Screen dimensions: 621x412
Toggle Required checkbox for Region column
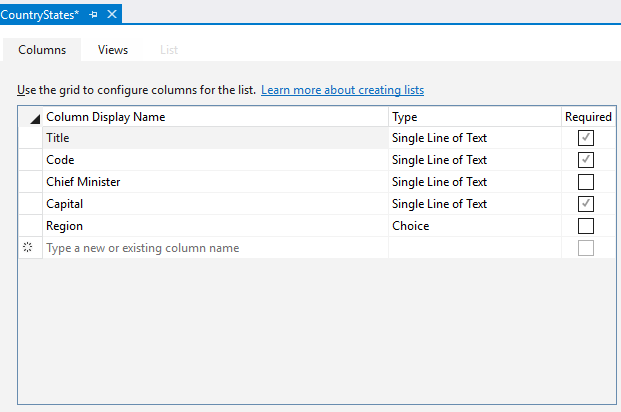tap(586, 226)
